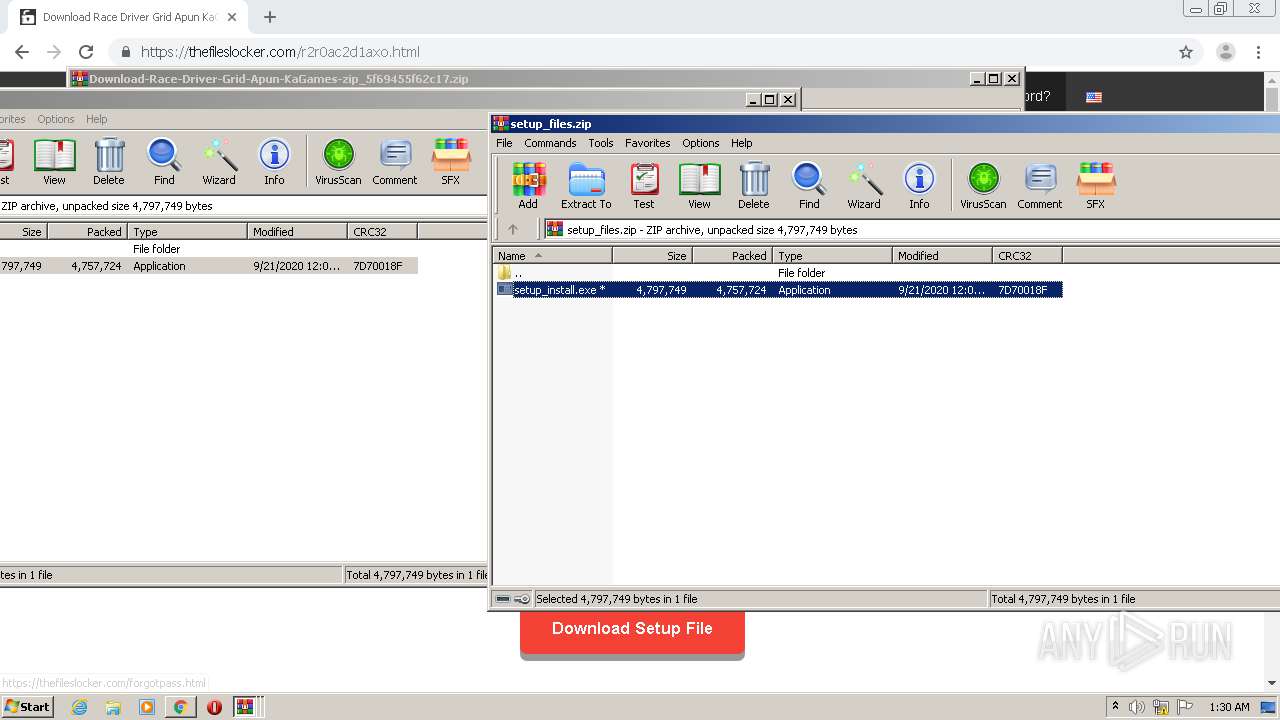Open Help menu in setup_files.zip window
This screenshot has width=1280, height=720.
click(741, 143)
